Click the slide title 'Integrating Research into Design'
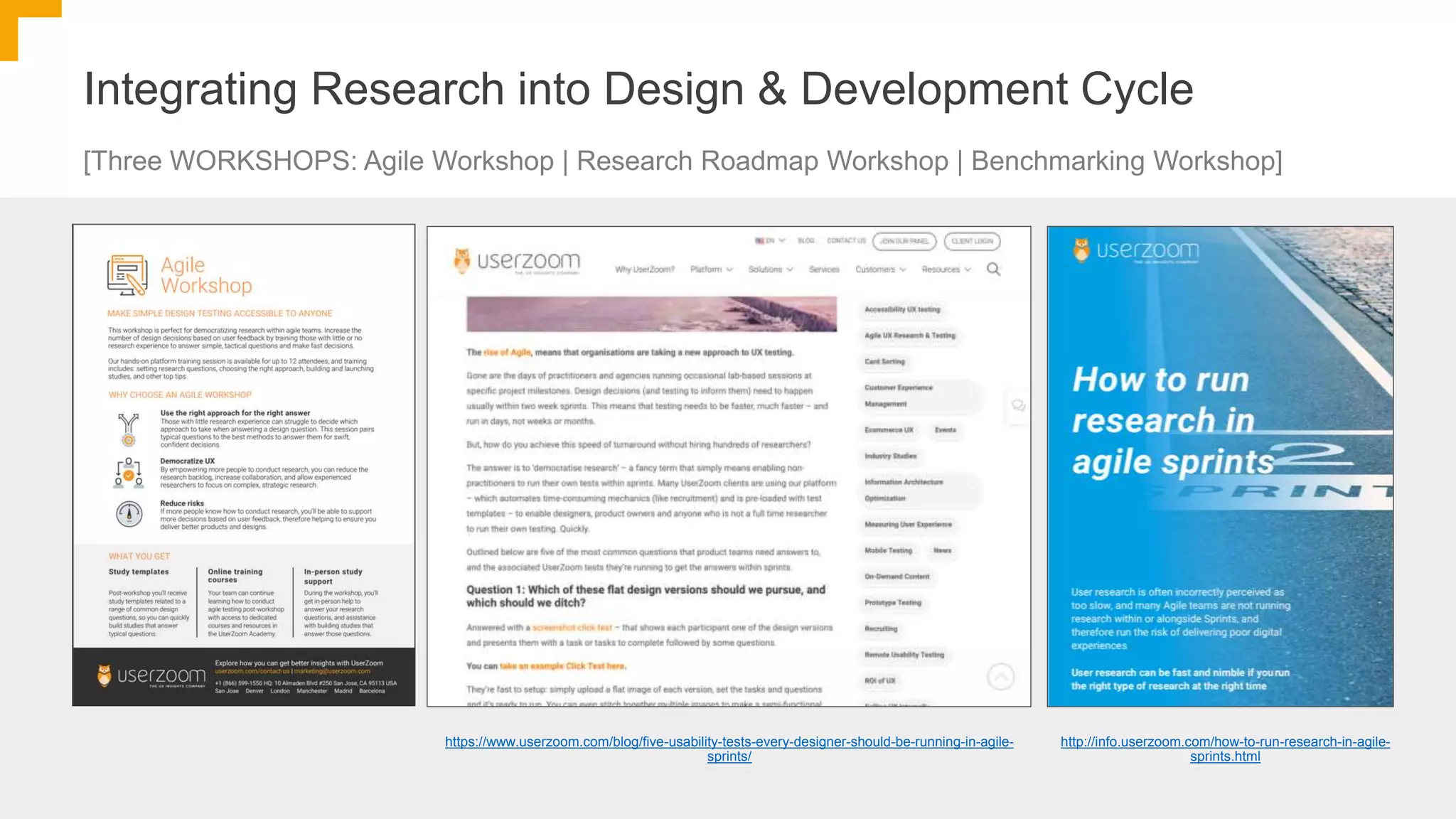Image resolution: width=1456 pixels, height=819 pixels. pos(638,89)
